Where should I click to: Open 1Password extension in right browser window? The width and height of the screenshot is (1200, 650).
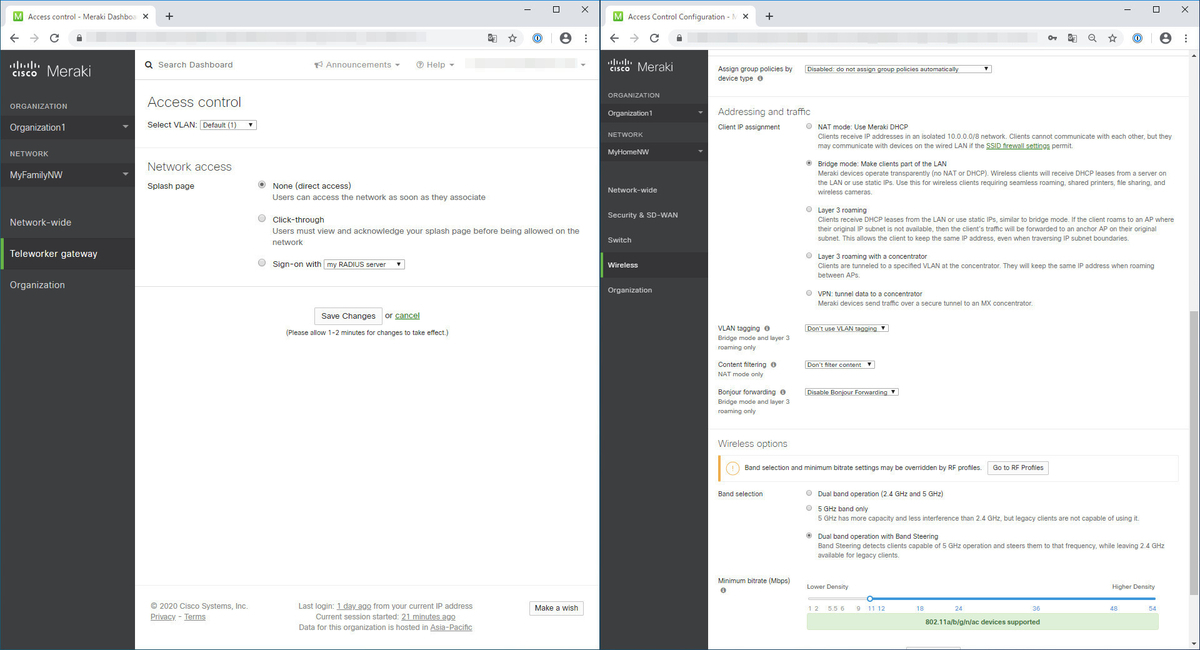[1137, 38]
